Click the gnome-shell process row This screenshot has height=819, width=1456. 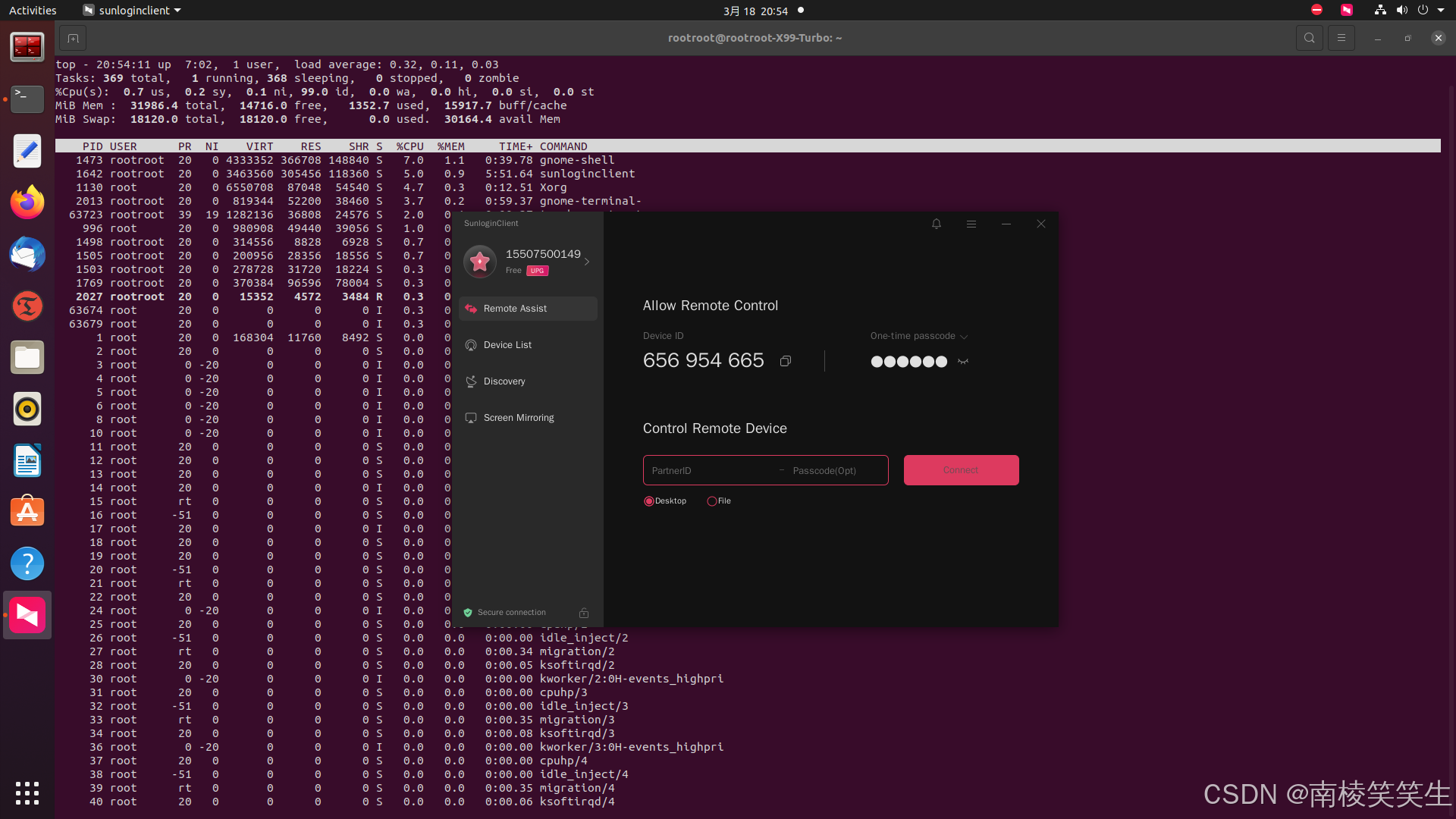click(748, 160)
